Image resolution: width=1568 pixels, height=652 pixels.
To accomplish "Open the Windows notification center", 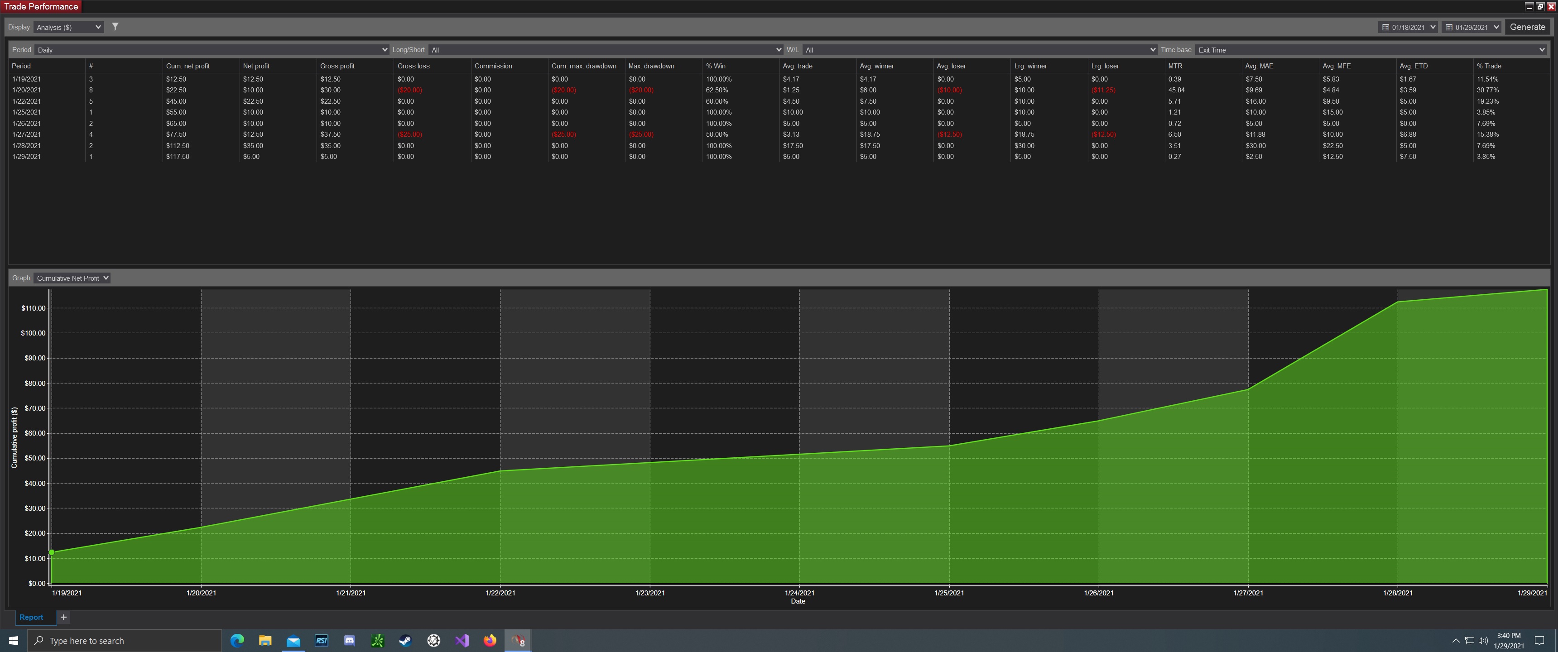I will coord(1539,640).
